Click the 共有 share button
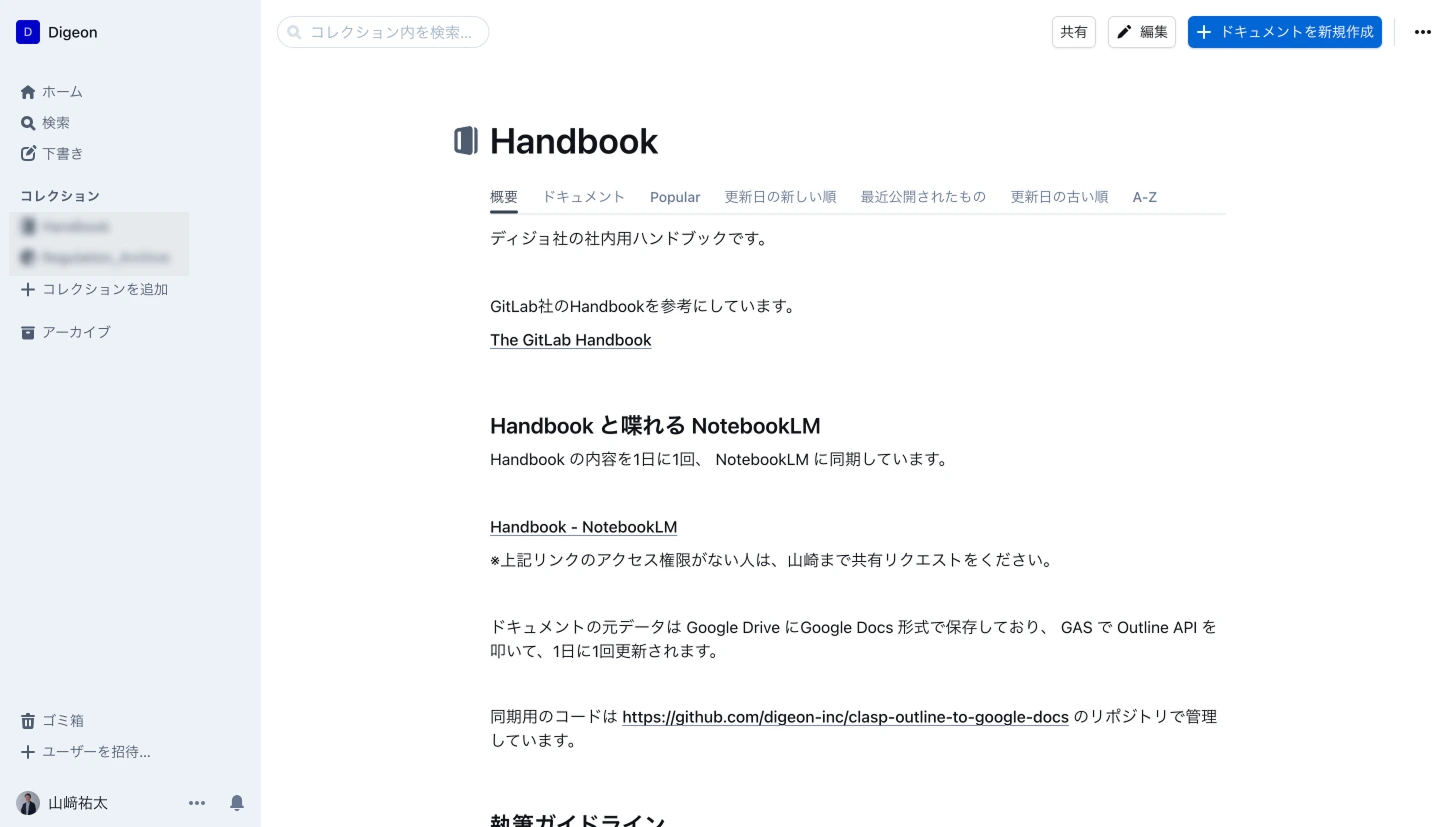Viewport: 1455px width, 827px height. 1074,32
